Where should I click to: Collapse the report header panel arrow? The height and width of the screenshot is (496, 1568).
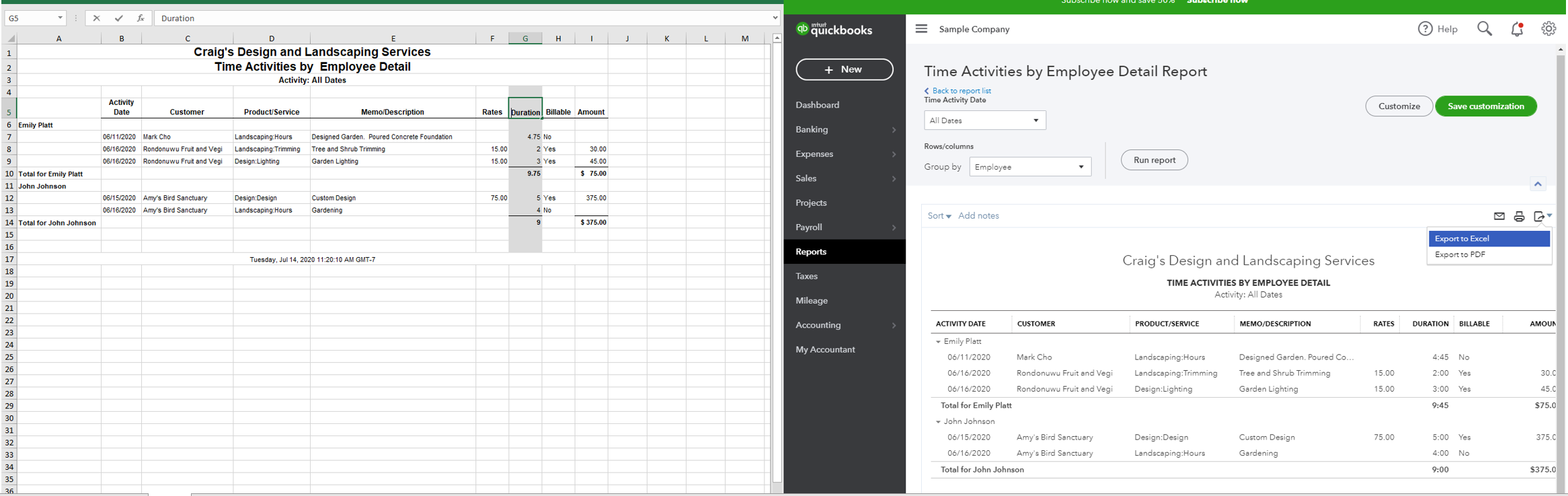pyautogui.click(x=1538, y=184)
